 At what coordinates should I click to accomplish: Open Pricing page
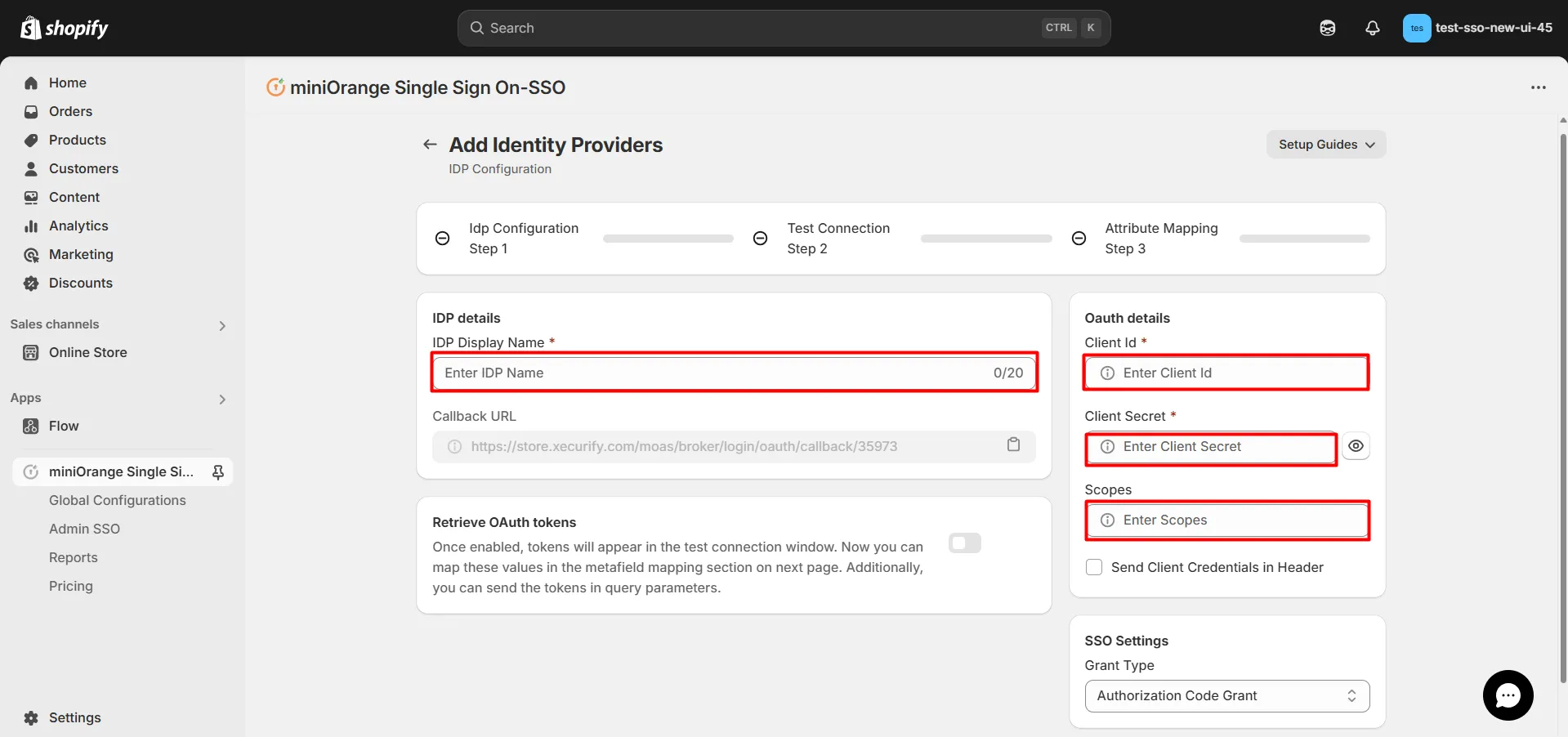click(71, 586)
